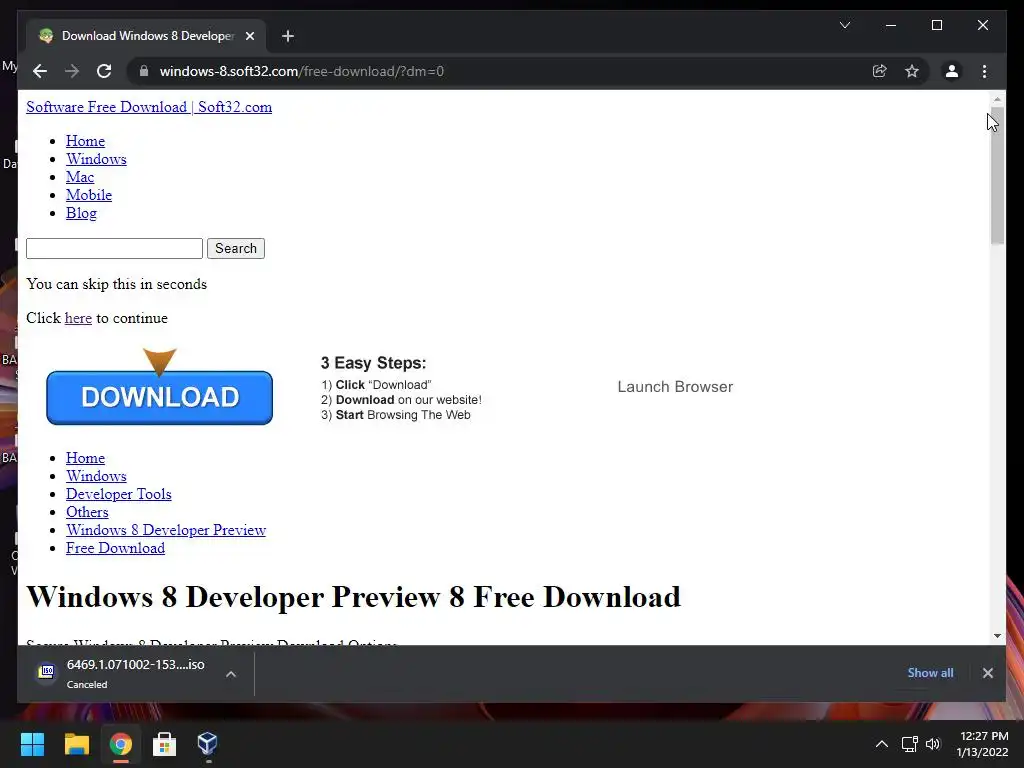The height and width of the screenshot is (768, 1024).
Task: Go to the Mobile section
Action: [89, 195]
